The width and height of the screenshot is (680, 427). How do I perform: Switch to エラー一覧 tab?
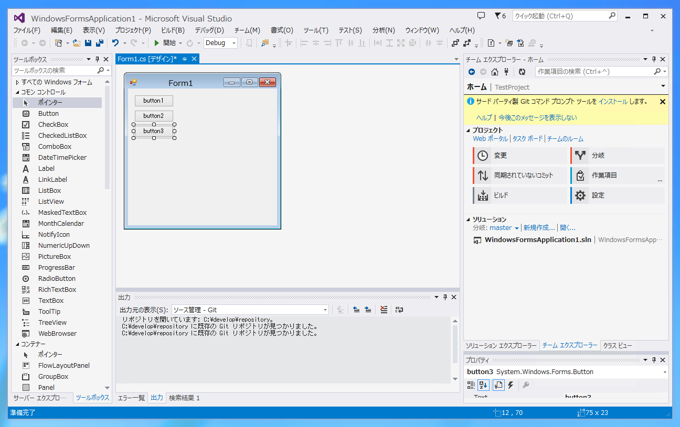coord(131,398)
